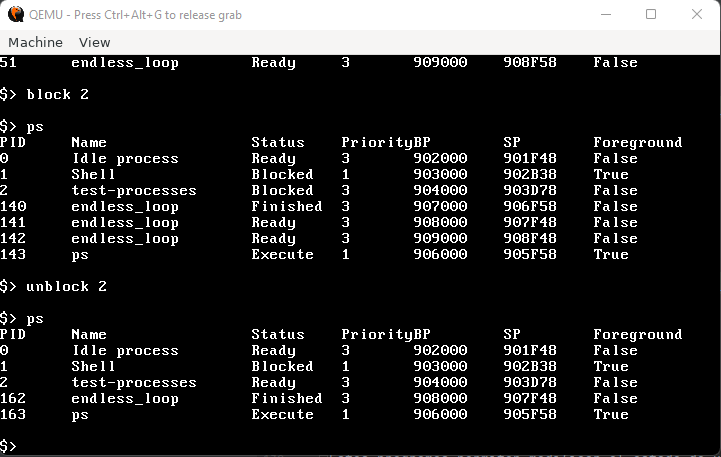Close the QEMU window
Viewport: 721px width, 457px height.
click(697, 15)
